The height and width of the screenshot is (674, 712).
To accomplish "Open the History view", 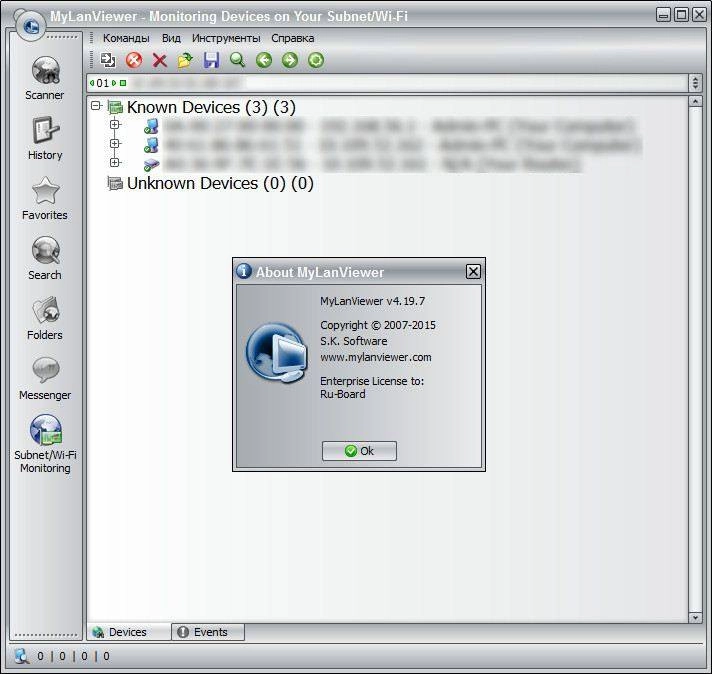I will 45,138.
